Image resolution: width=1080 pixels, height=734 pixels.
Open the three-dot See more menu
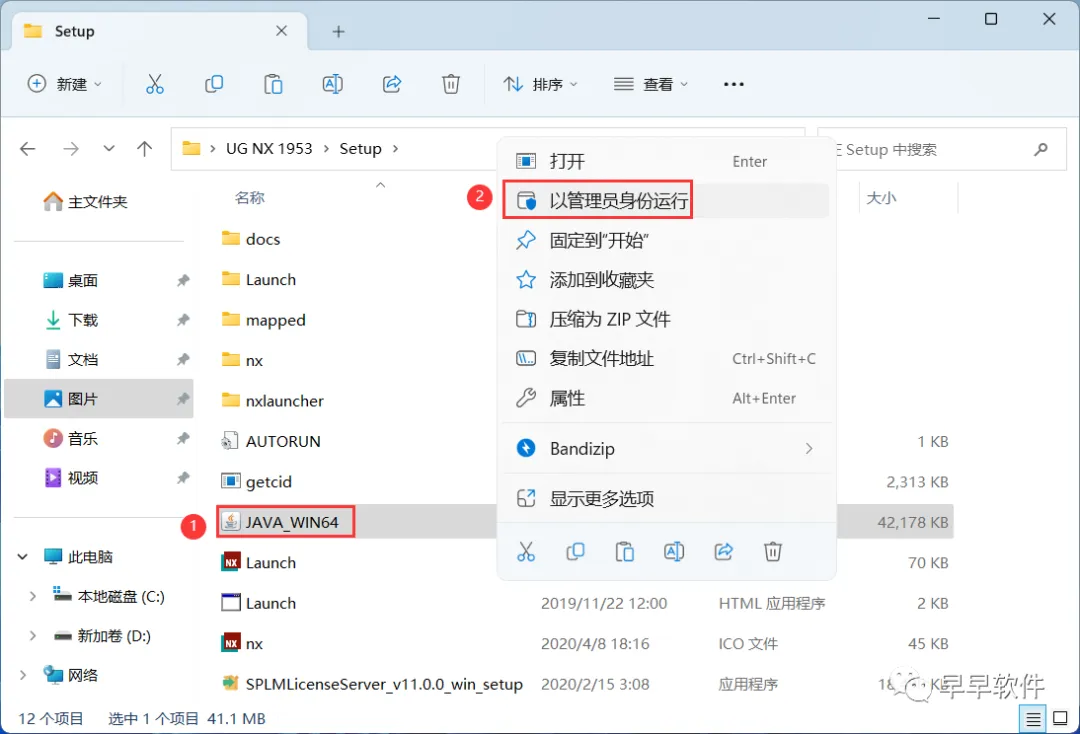[x=734, y=84]
